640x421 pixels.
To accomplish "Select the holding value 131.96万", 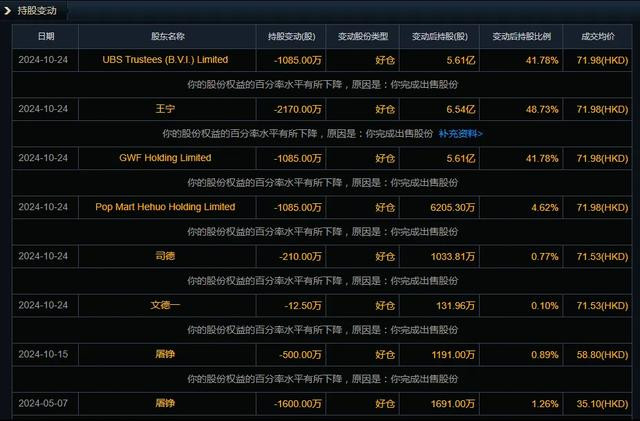I will (456, 305).
